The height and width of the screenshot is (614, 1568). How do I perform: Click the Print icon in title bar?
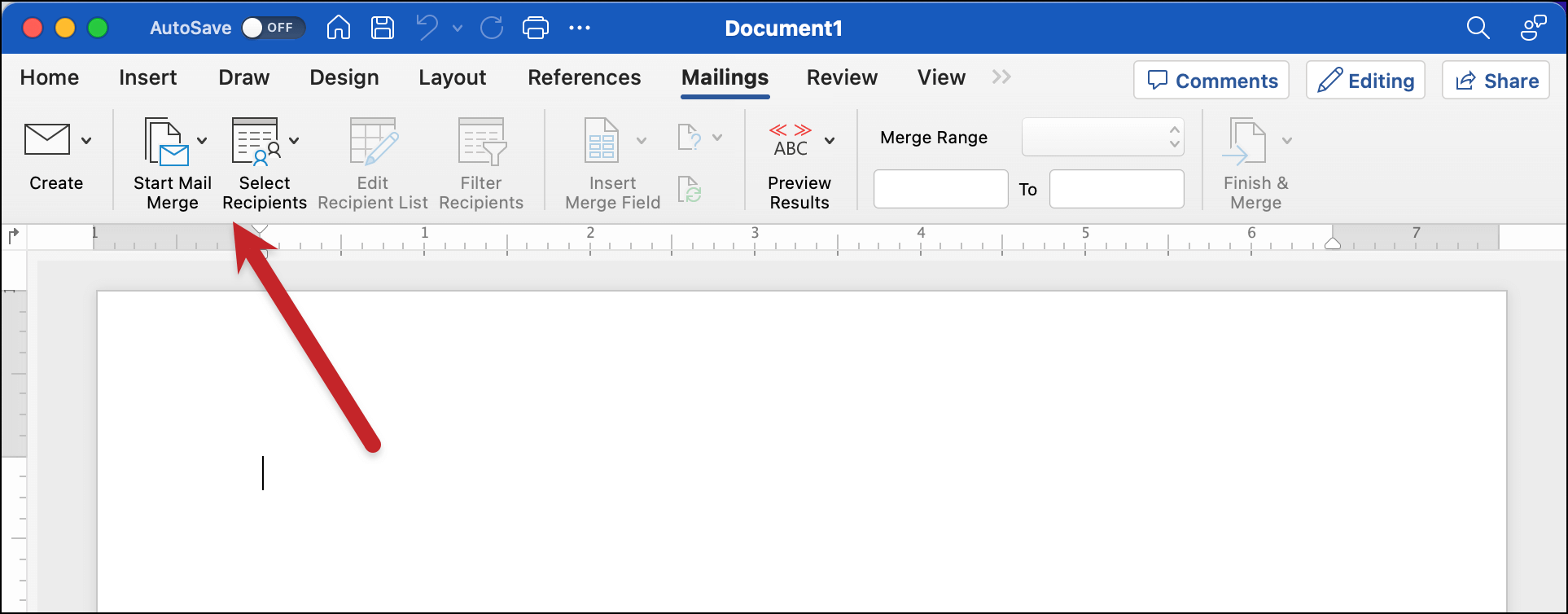[x=535, y=29]
